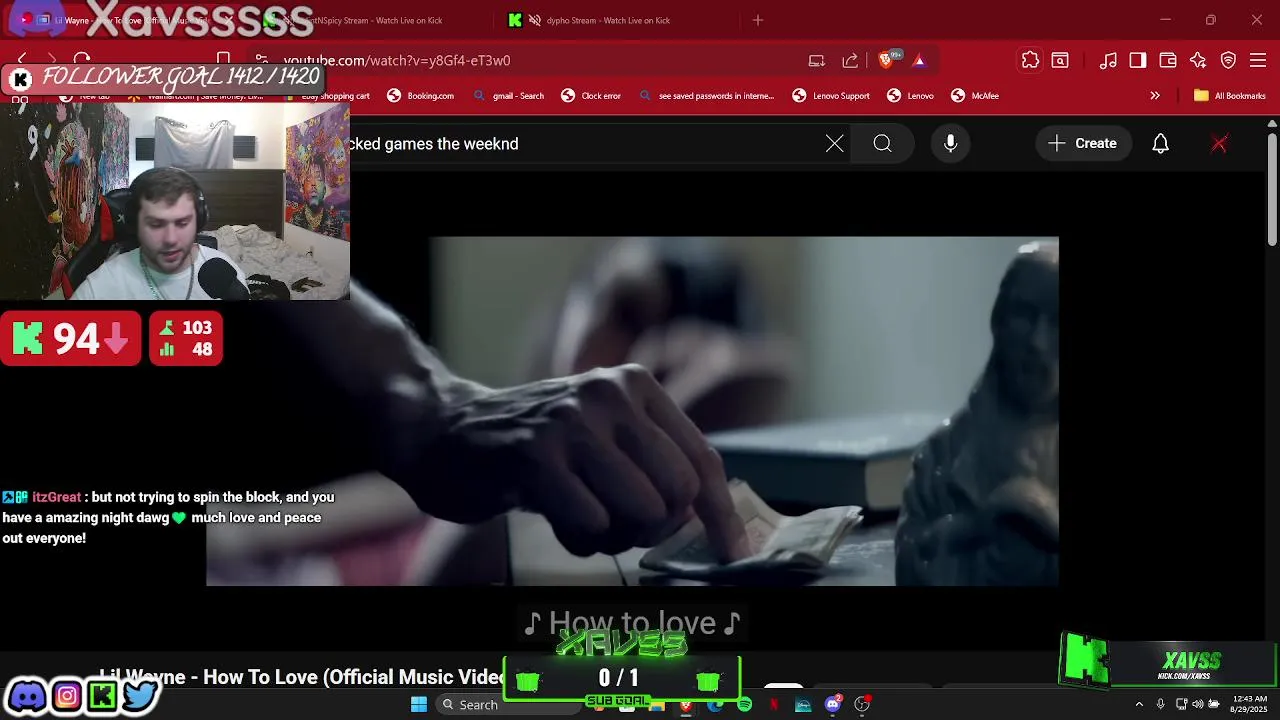Click the browser reload button
1280x720 pixels.
click(x=82, y=60)
